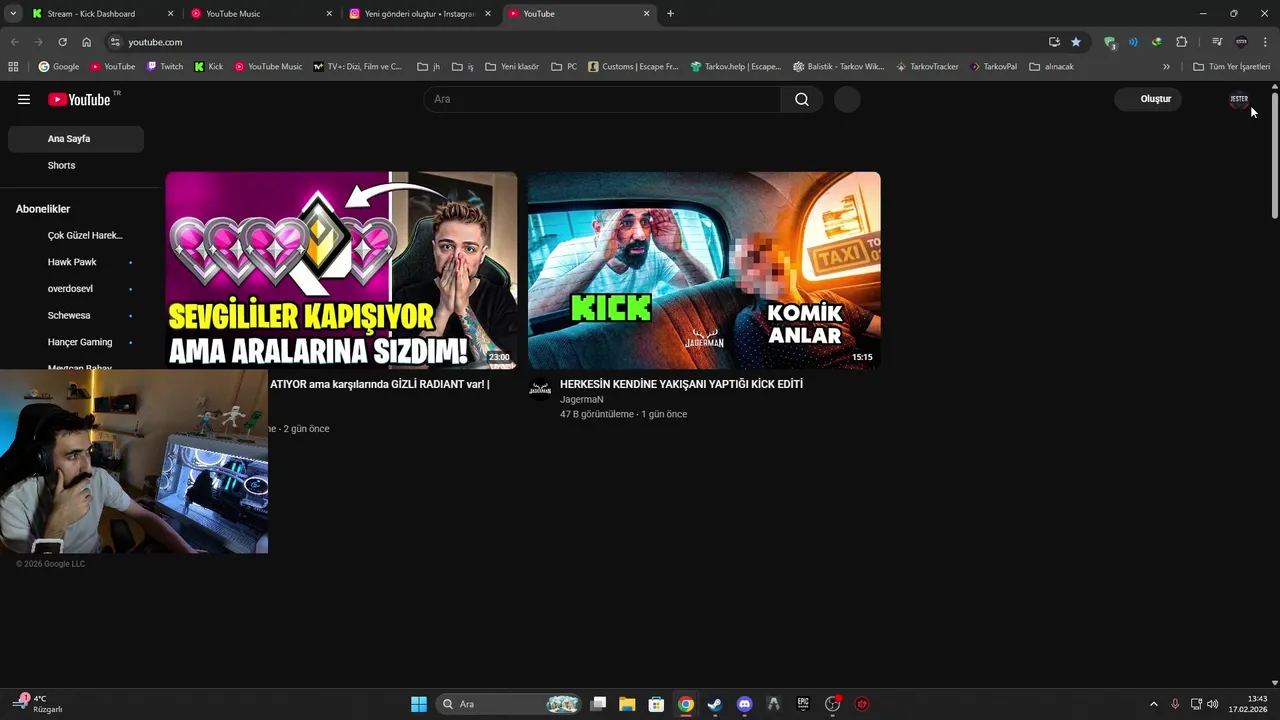This screenshot has width=1280, height=720.
Task: Close the Stream - Kick Dashboard tab
Action: (x=170, y=14)
